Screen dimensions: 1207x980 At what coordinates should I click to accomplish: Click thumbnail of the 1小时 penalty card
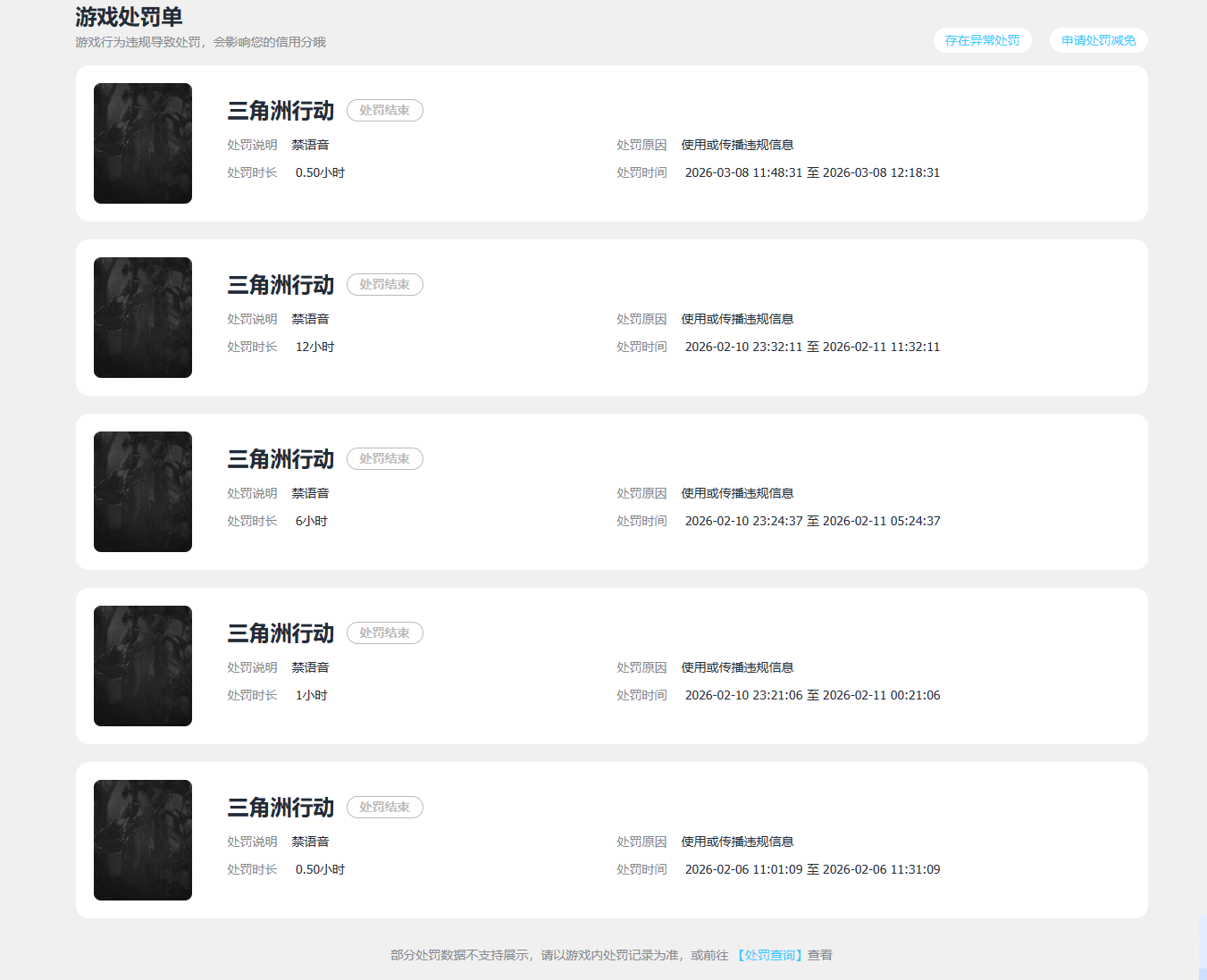pyautogui.click(x=143, y=666)
